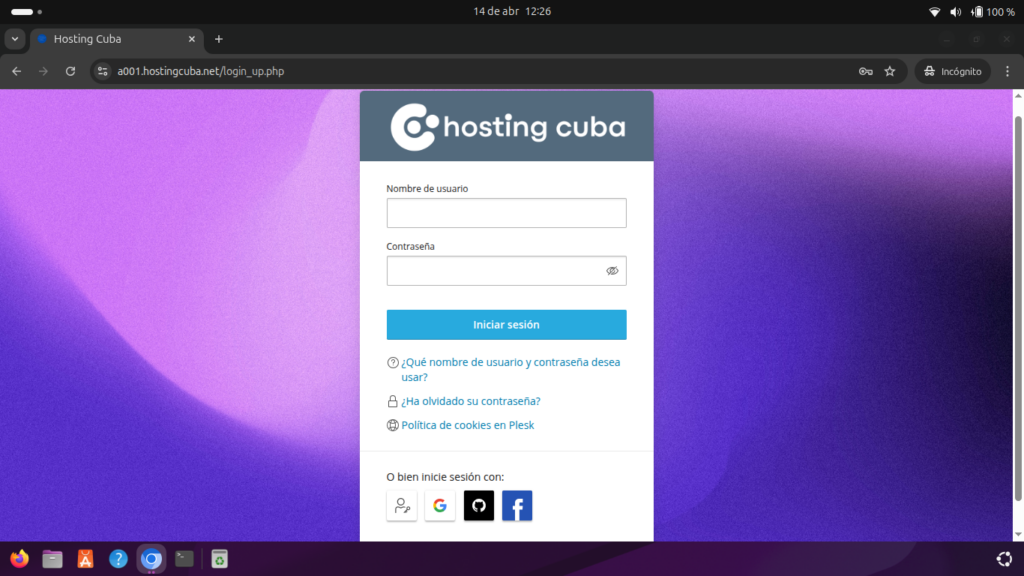The image size is (1024, 576).
Task: Open the tab search dropdown arrow
Action: point(14,39)
